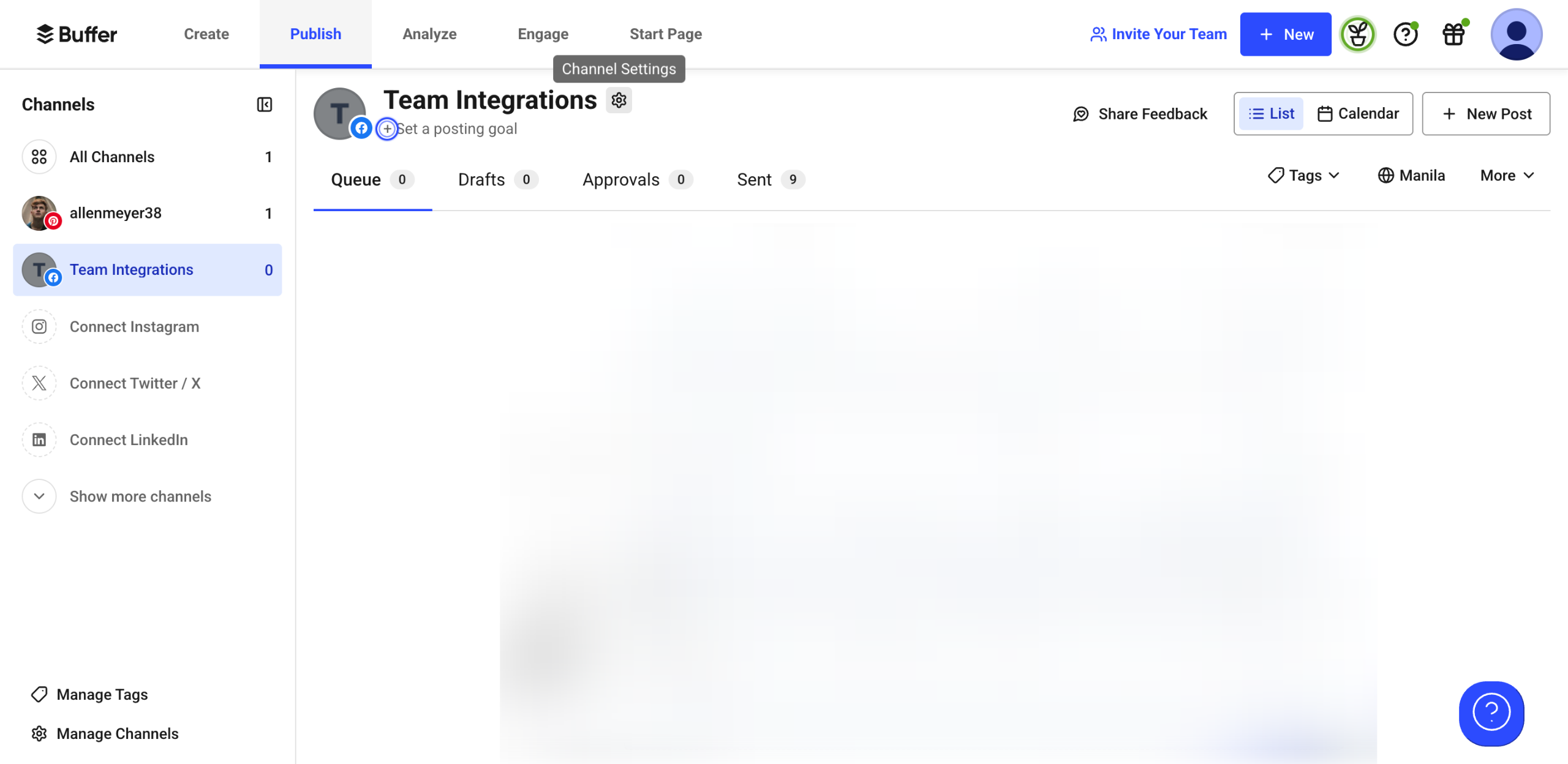The width and height of the screenshot is (1568, 764).
Task: Select the allenmeyer38 Pinterest channel
Action: coord(148,213)
